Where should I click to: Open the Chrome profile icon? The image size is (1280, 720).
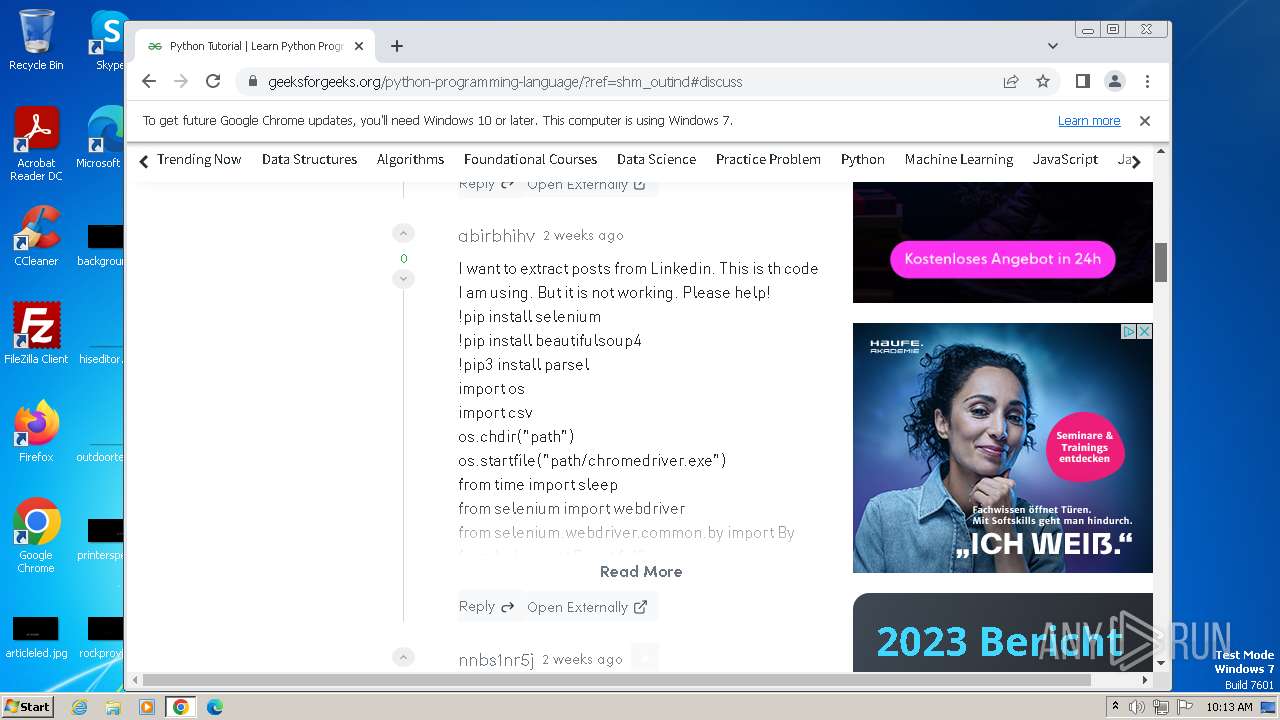click(x=1115, y=82)
